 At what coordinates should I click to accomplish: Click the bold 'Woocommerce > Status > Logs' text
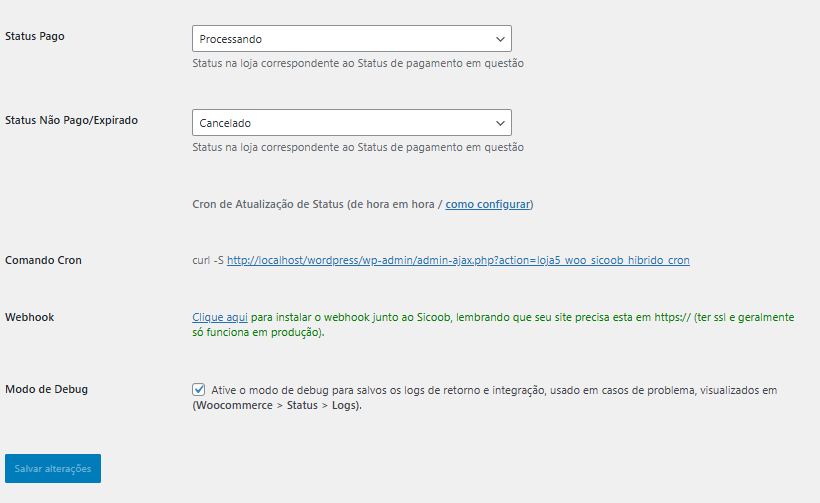276,406
